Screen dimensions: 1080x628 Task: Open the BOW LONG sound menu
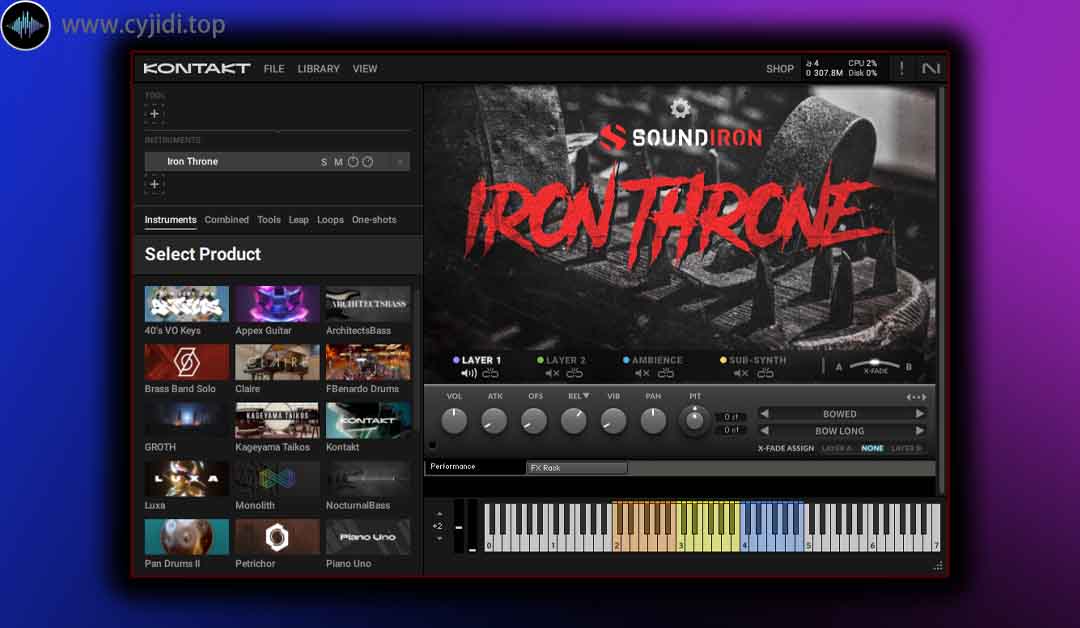[840, 431]
